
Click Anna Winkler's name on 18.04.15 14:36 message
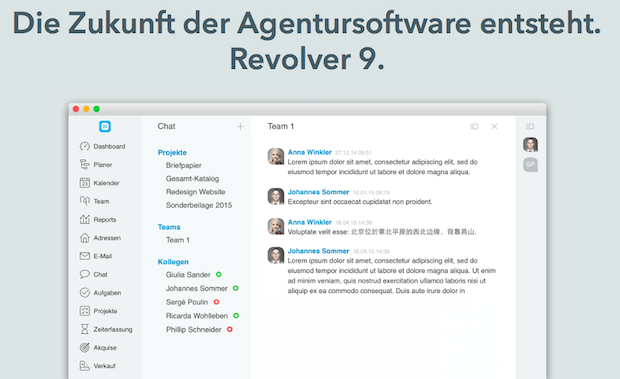pos(310,222)
